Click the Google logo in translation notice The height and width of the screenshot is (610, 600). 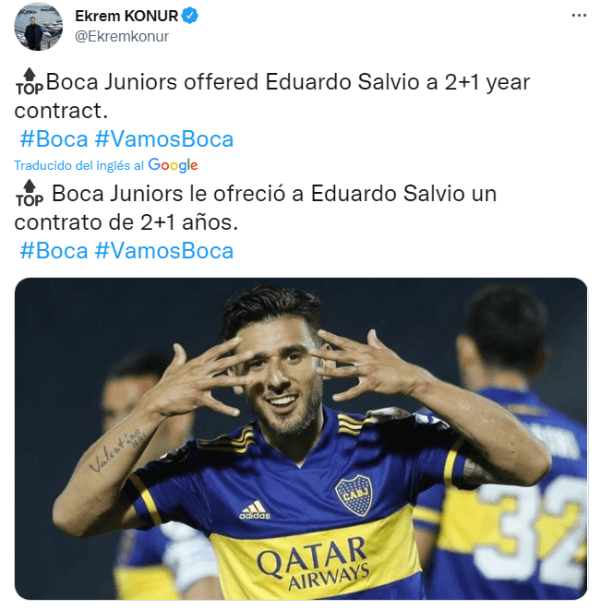click(173, 166)
